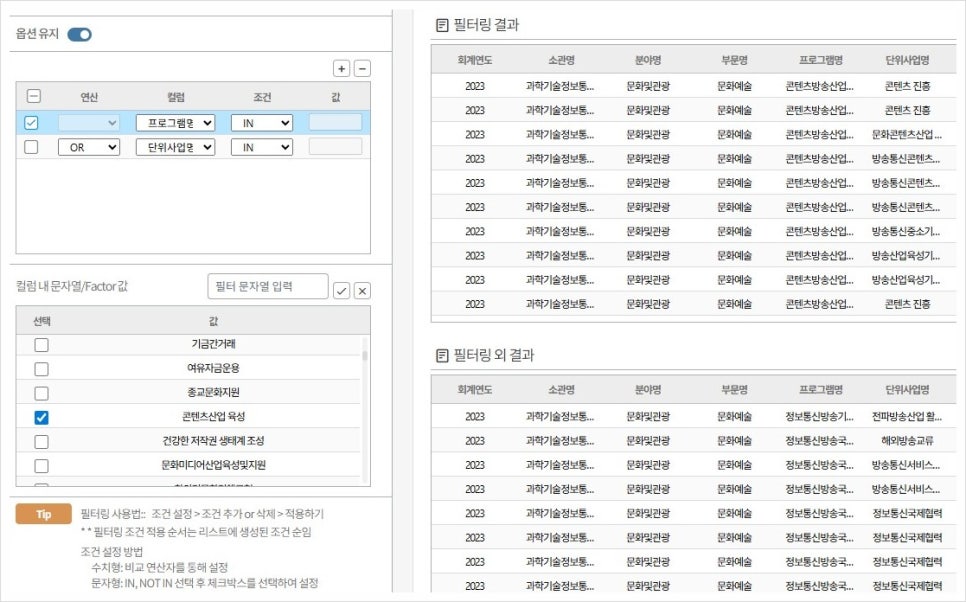Click the Factor value list scrollbar
Image resolution: width=966 pixels, height=602 pixels.
[364, 400]
